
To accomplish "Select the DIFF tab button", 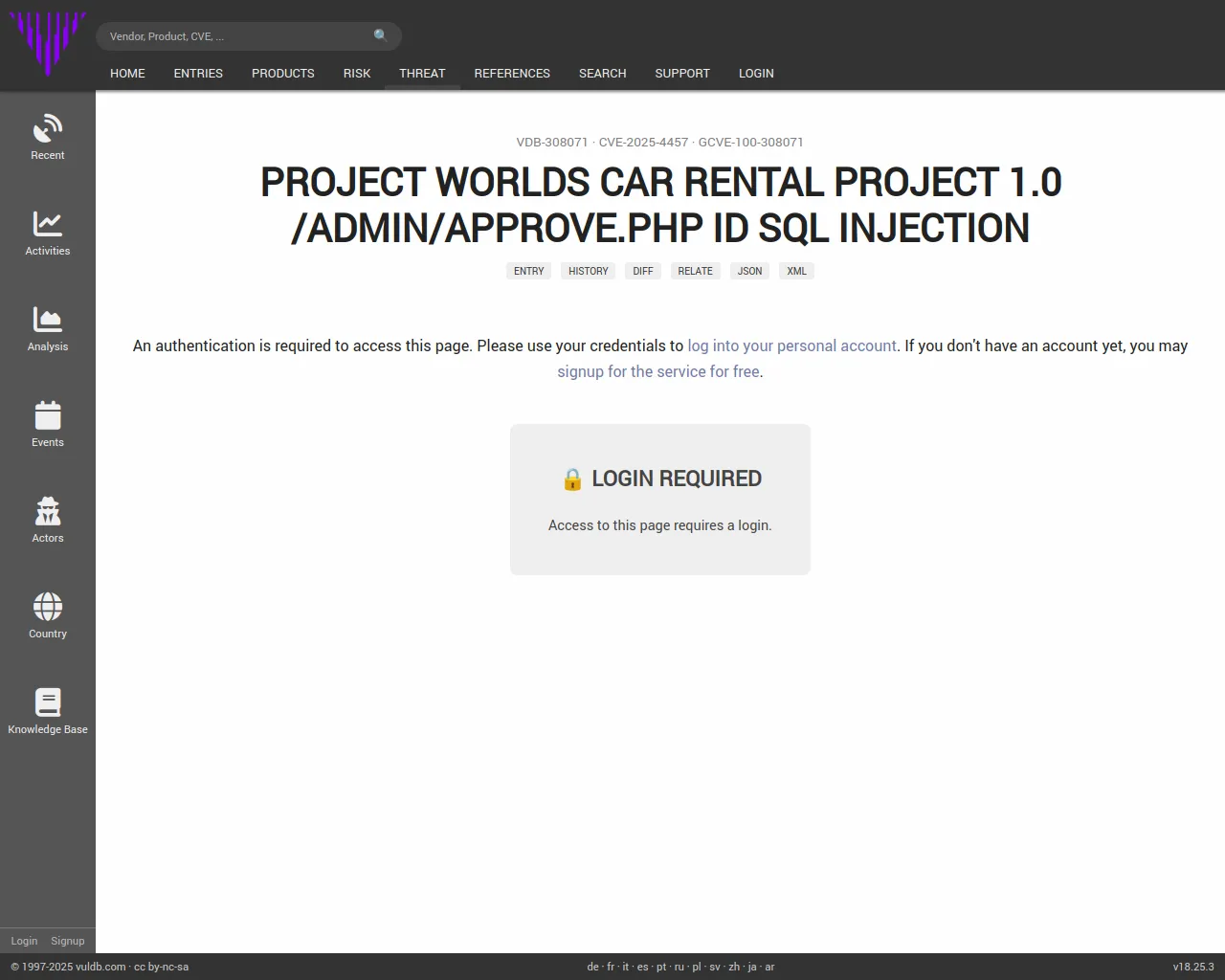I will click(643, 271).
